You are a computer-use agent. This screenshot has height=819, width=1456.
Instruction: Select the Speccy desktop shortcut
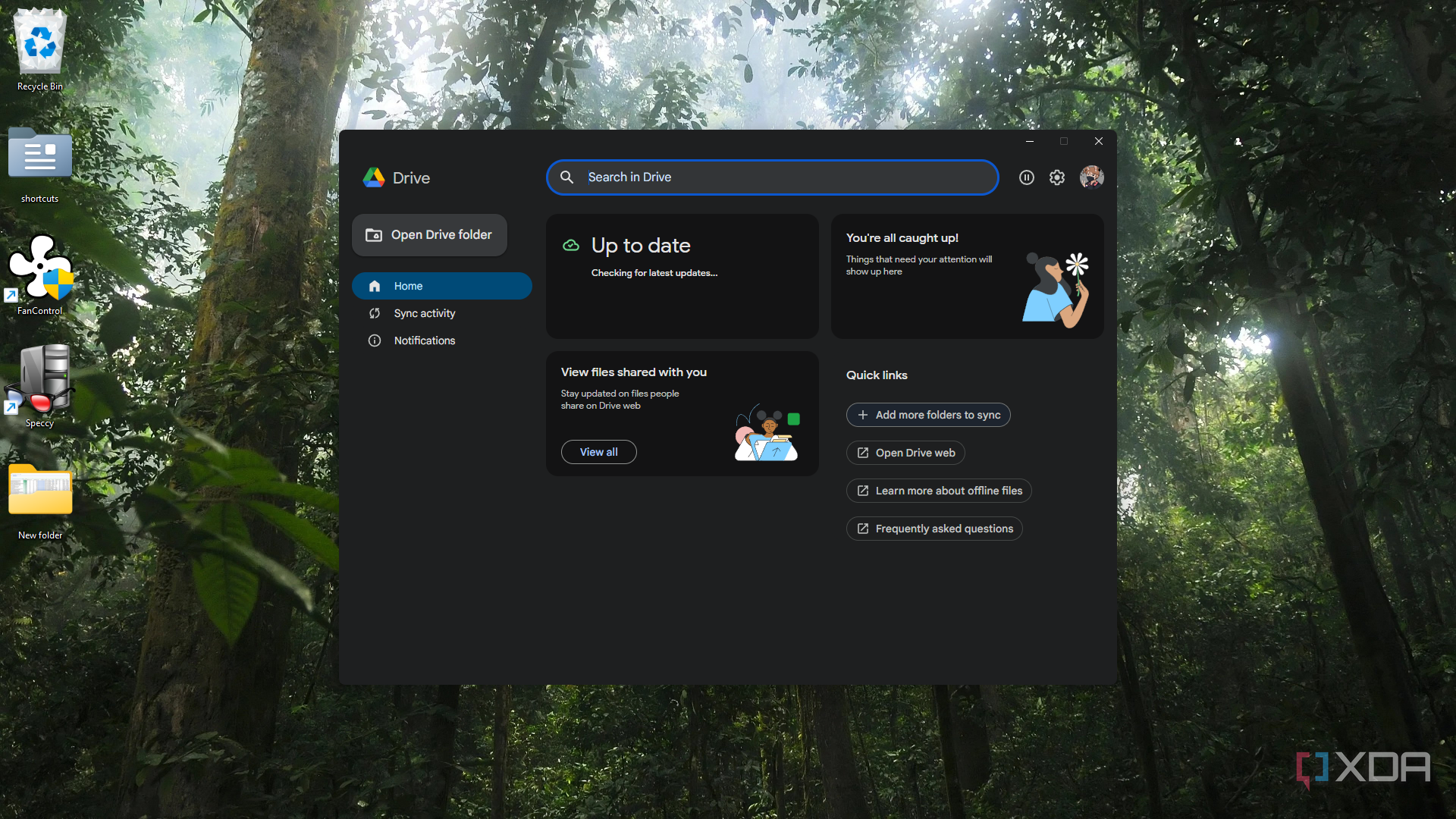click(x=40, y=387)
